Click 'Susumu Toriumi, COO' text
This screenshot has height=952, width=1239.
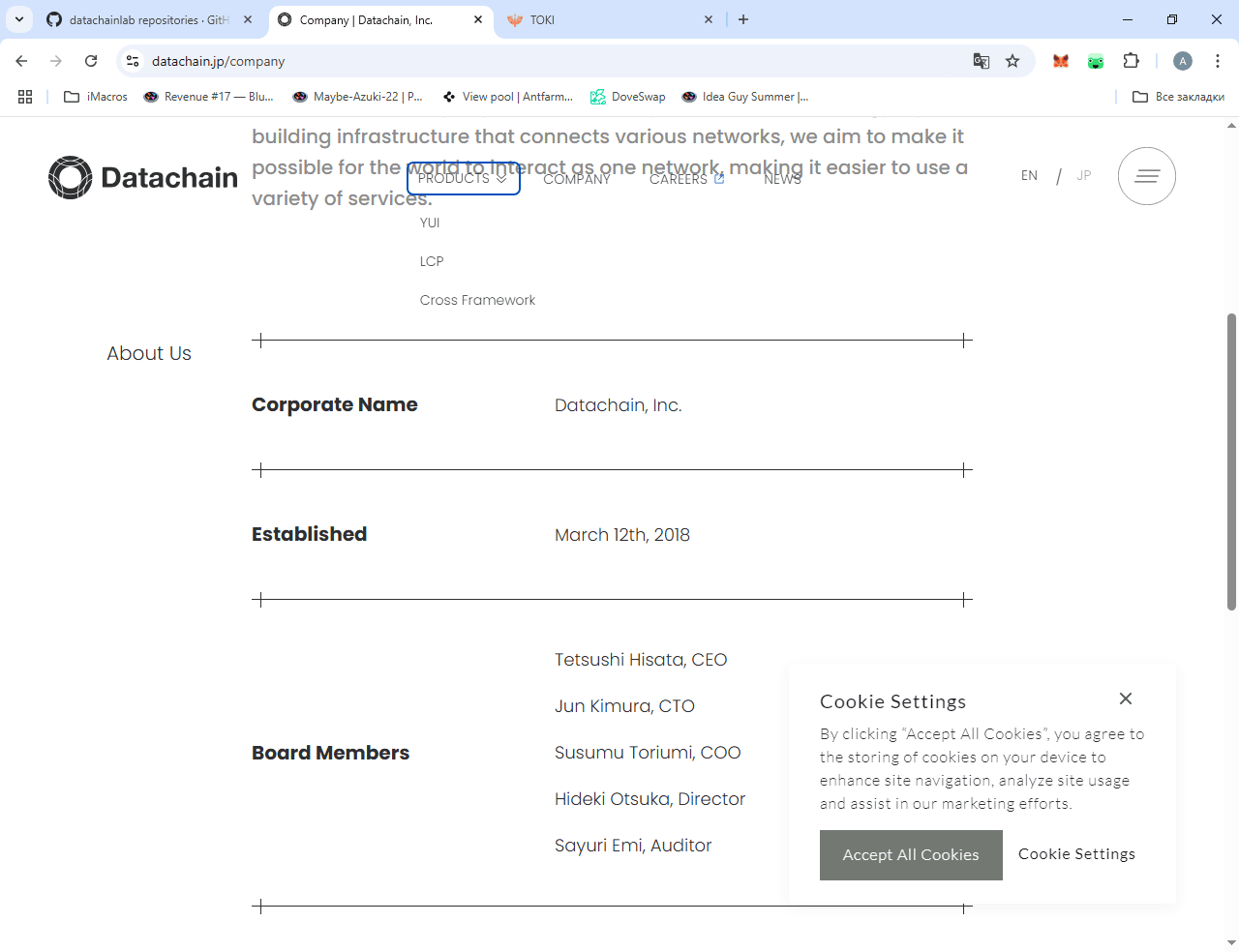coord(648,753)
